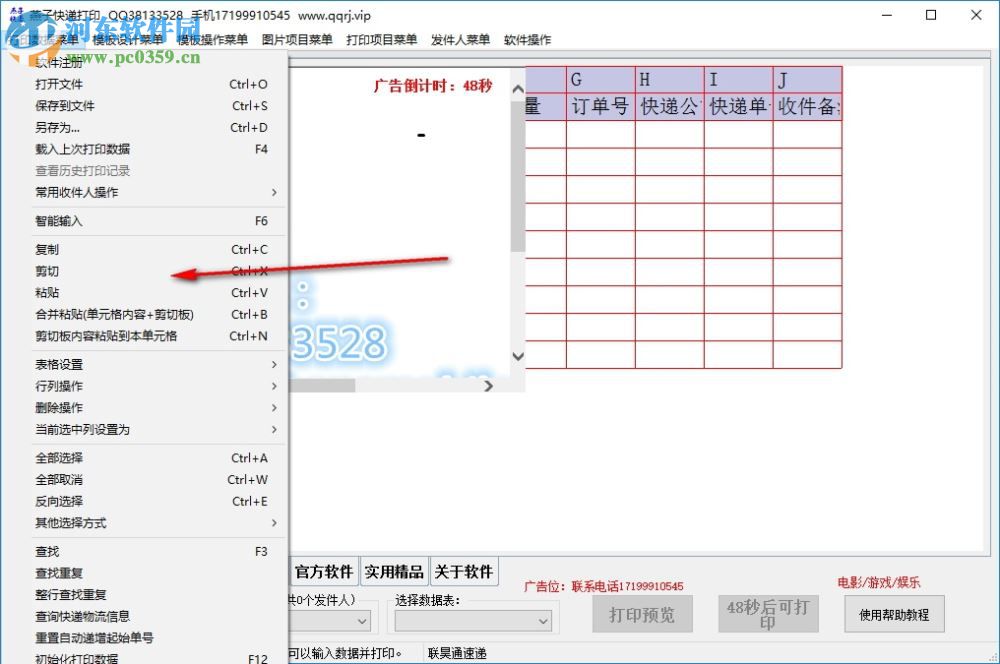
Task: Open the 模板操作菜单 menu
Action: pos(212,40)
